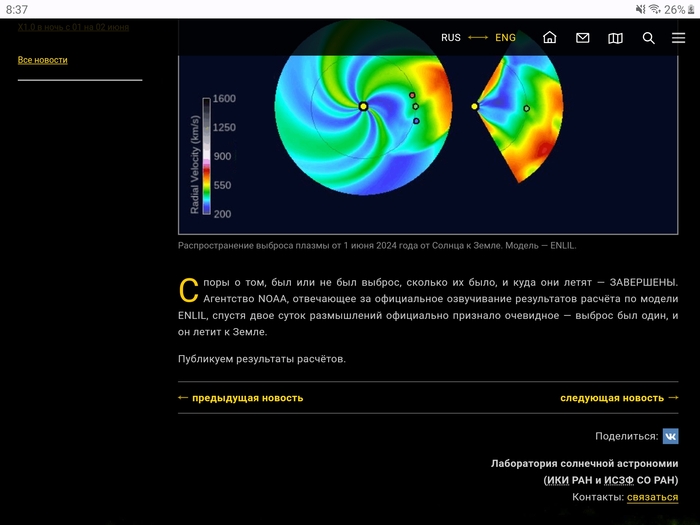Click the muted sound status icon
The width and height of the screenshot is (700, 525).
tap(641, 9)
